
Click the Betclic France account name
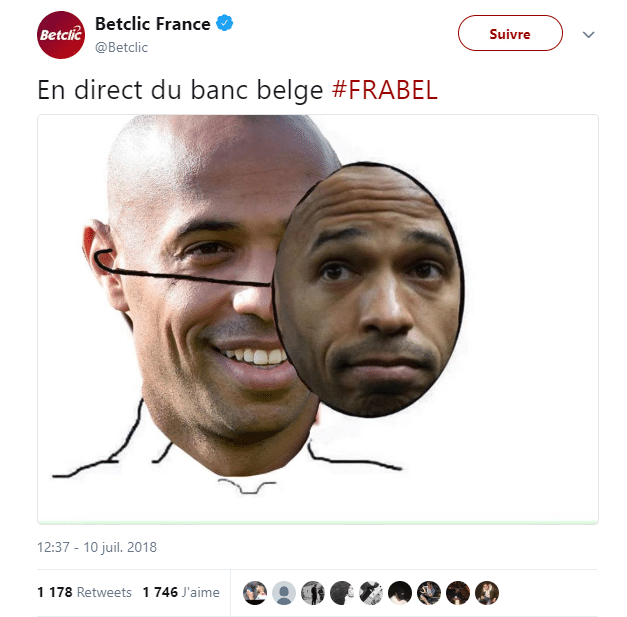point(152,24)
